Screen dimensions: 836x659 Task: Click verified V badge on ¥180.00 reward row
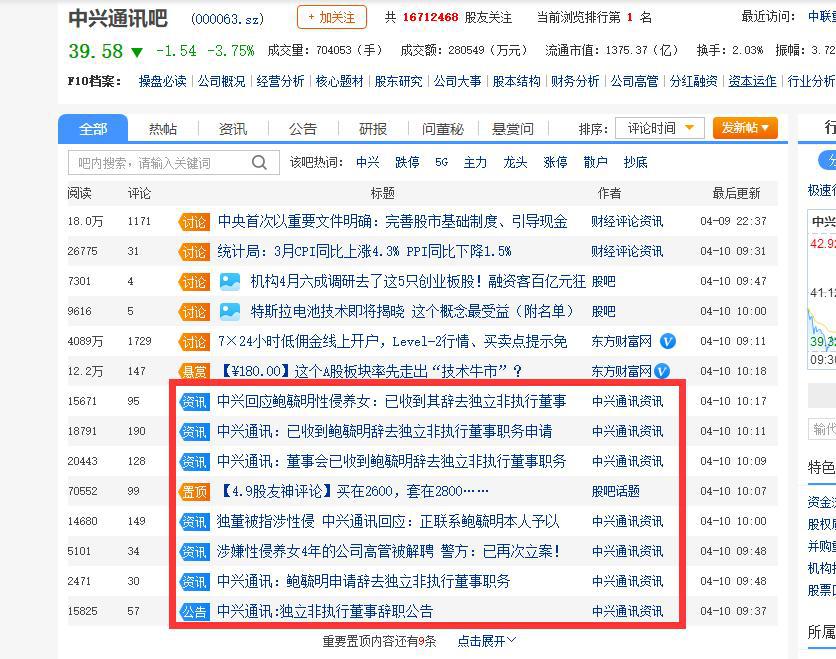[x=662, y=371]
